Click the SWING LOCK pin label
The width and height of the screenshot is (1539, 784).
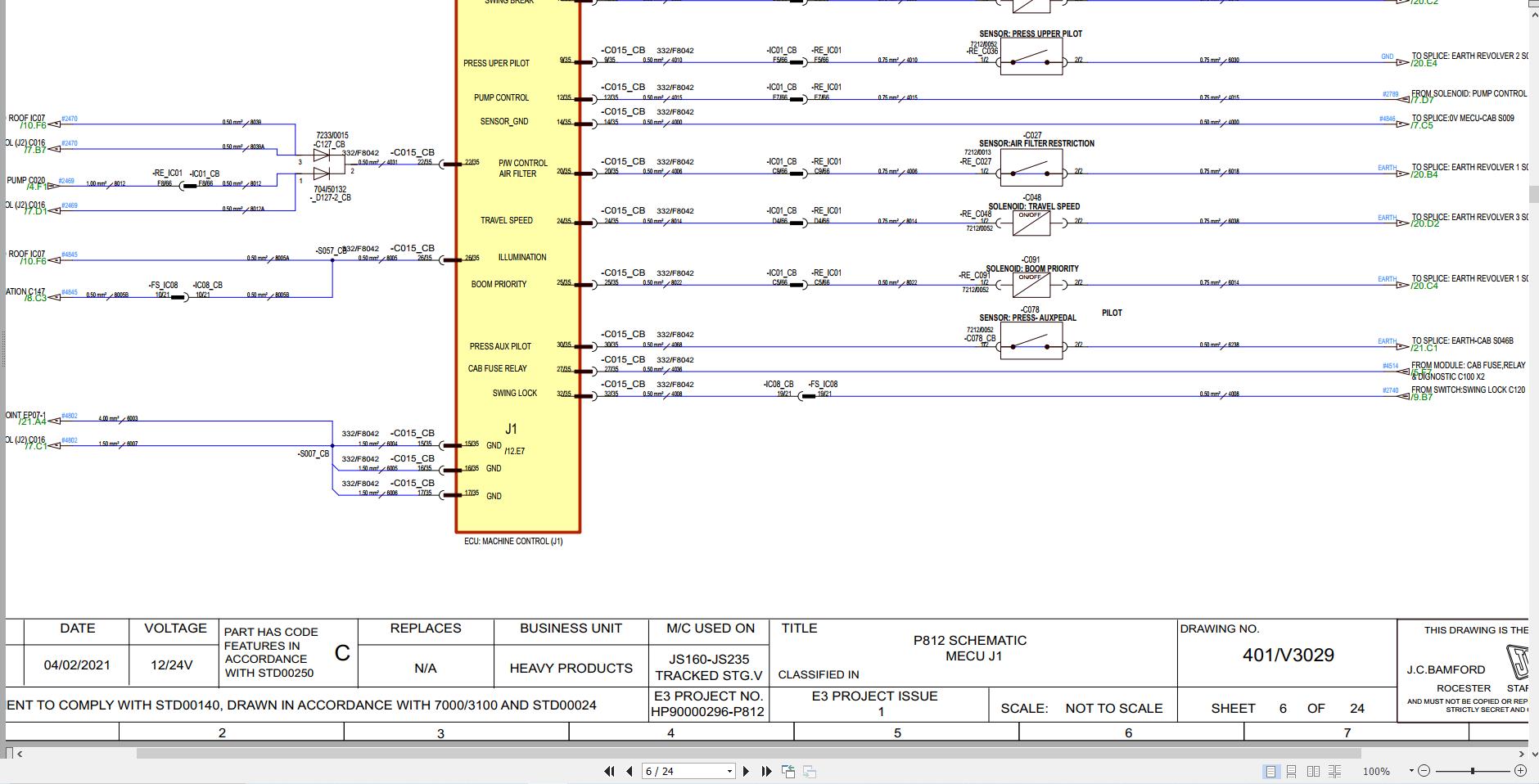point(515,393)
